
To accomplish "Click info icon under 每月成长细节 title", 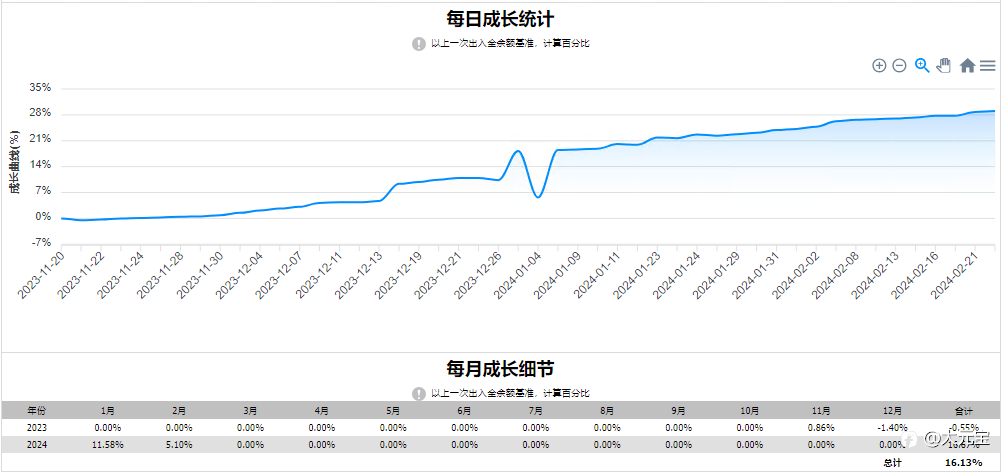I will pyautogui.click(x=419, y=393).
